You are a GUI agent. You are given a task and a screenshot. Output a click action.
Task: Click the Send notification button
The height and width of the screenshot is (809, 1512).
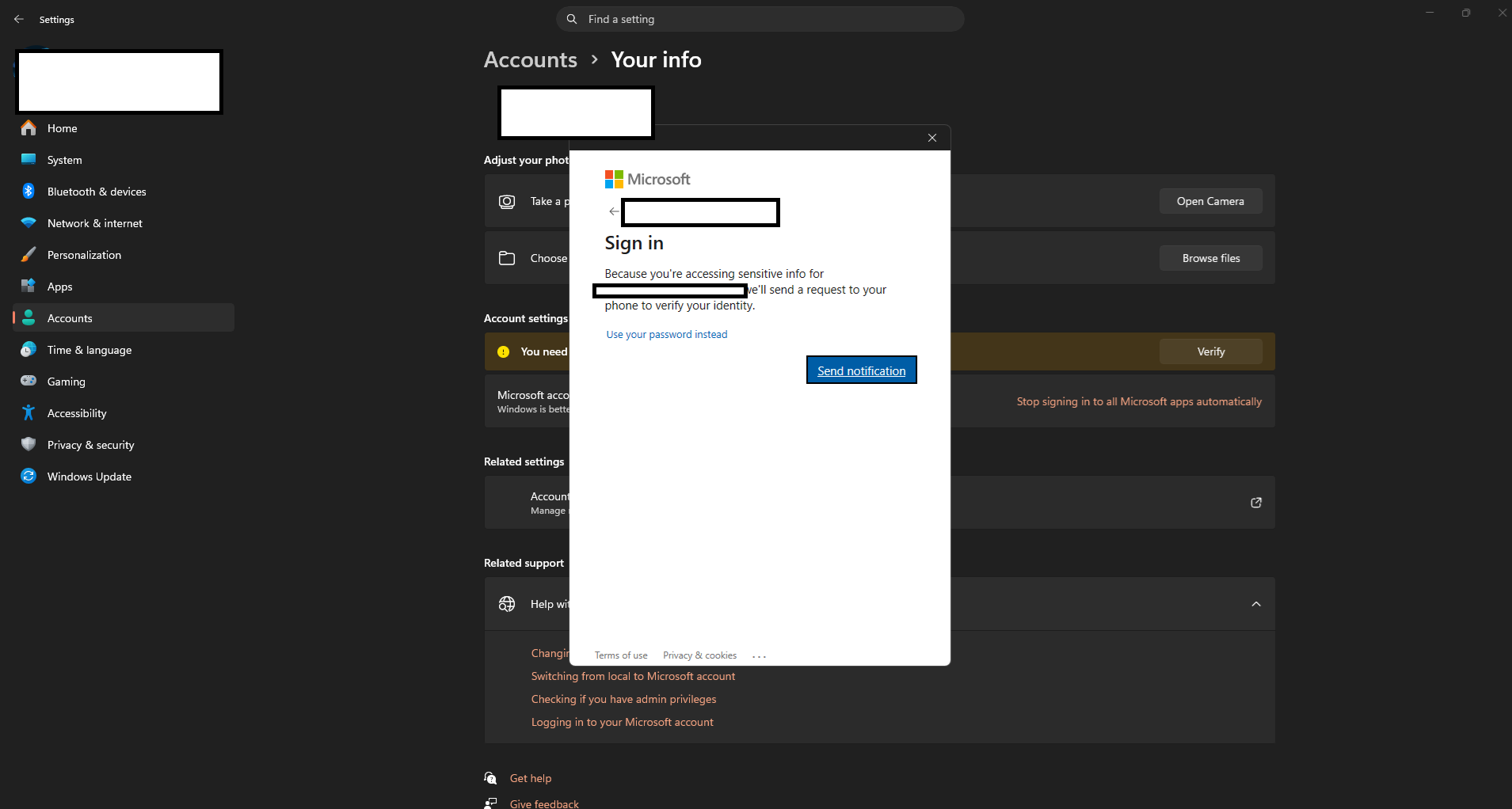[862, 370]
